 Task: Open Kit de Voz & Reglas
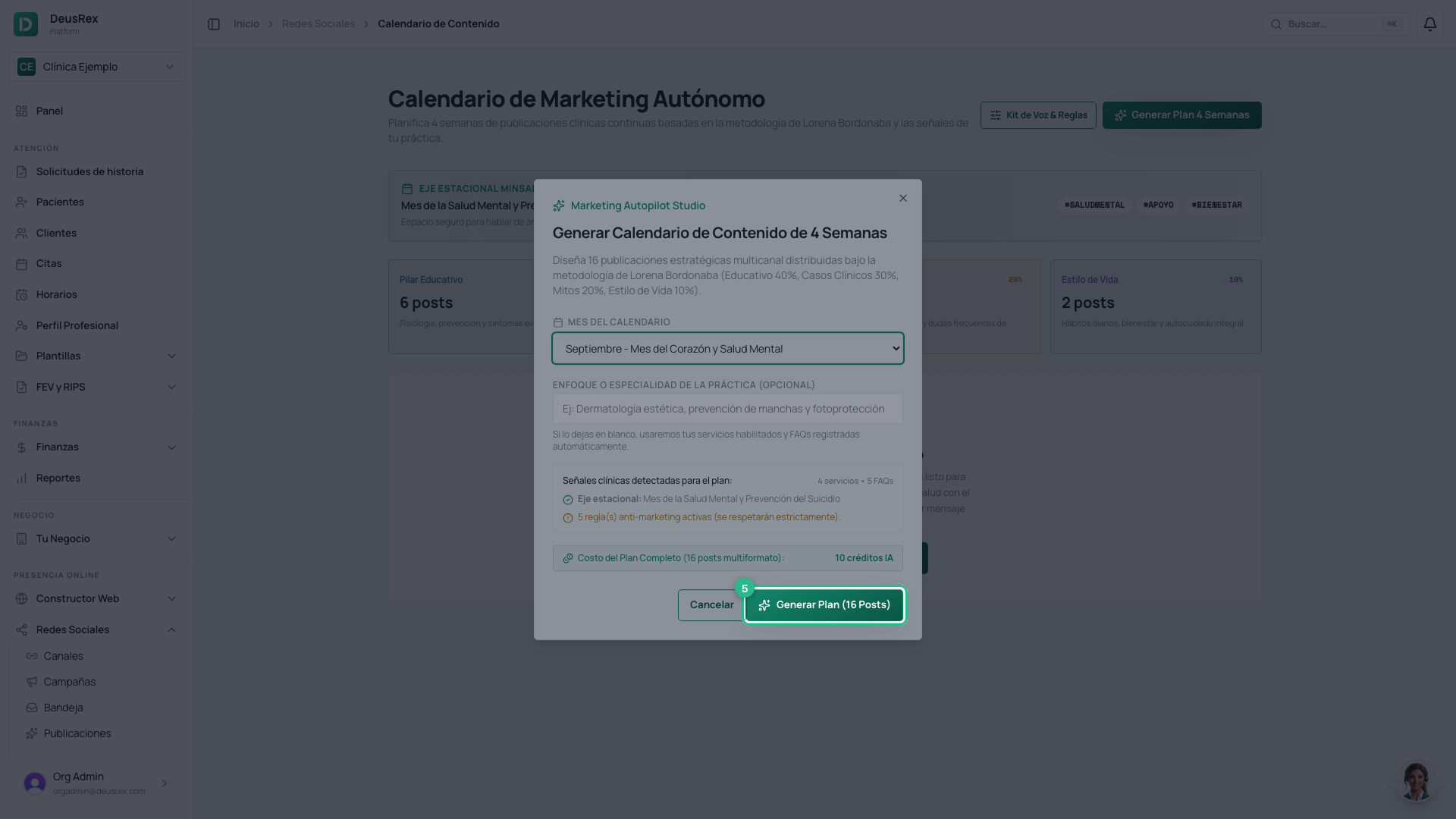[x=1037, y=115]
